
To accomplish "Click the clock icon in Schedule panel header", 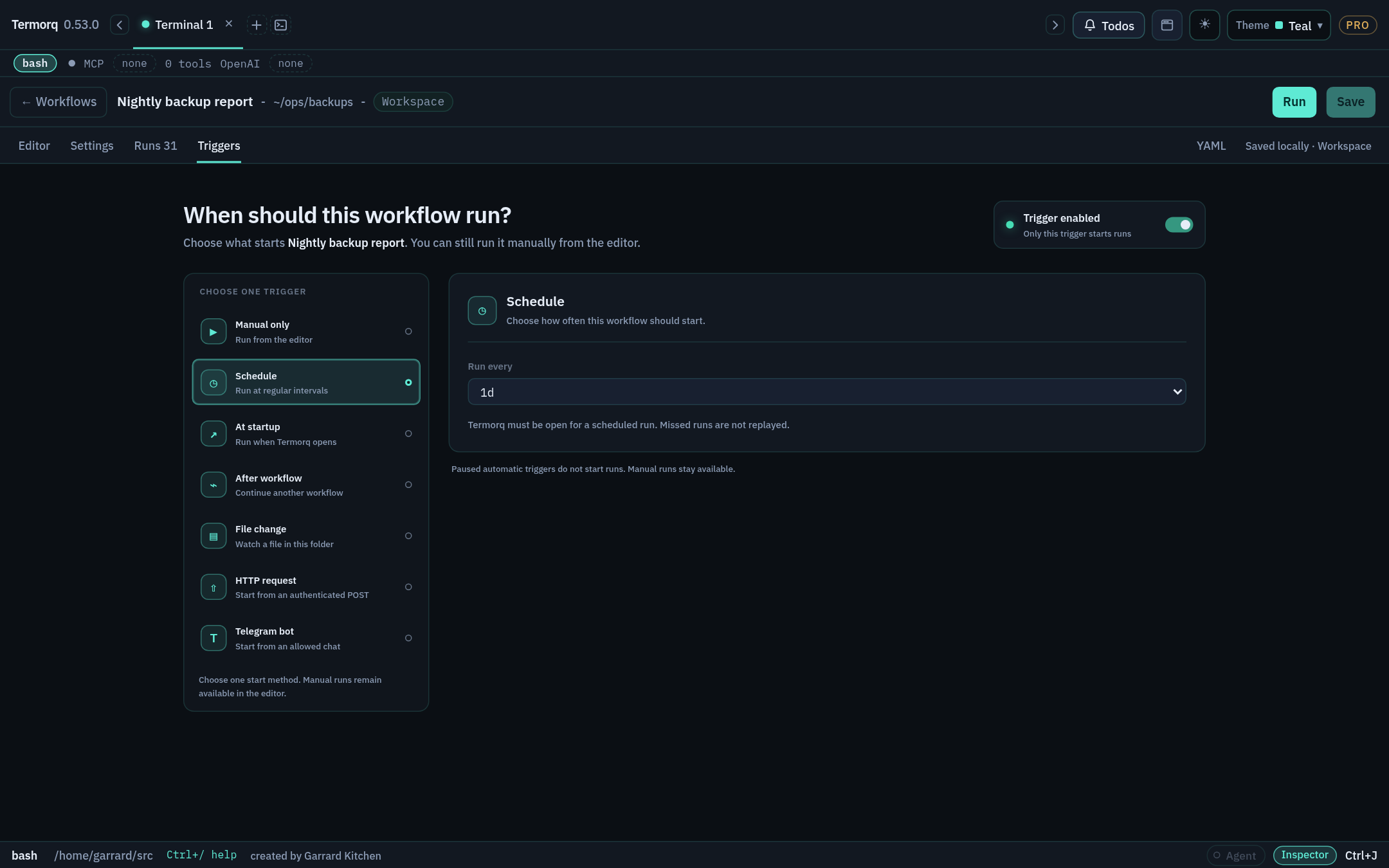I will pos(482,311).
